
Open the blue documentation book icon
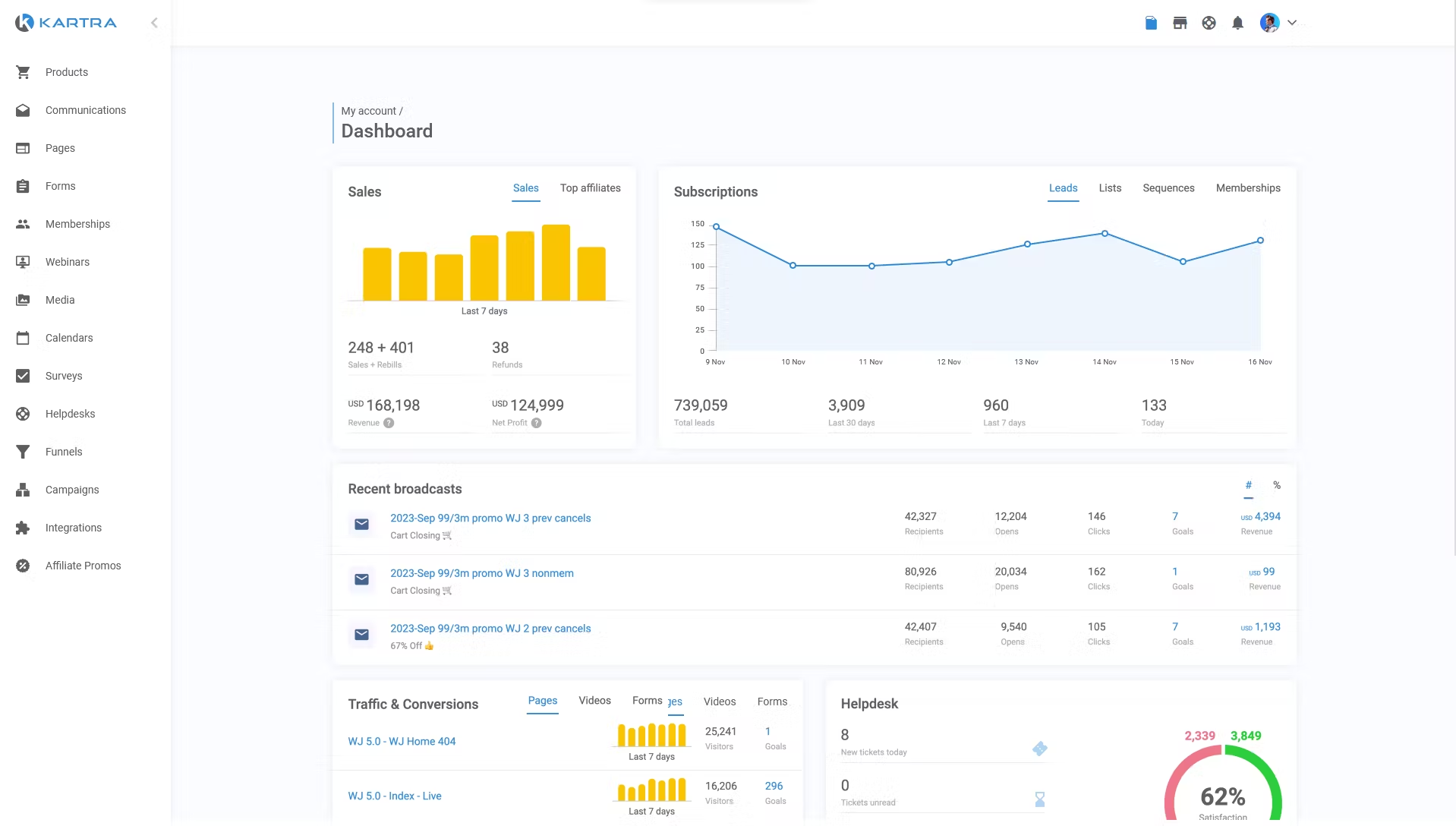click(1151, 23)
